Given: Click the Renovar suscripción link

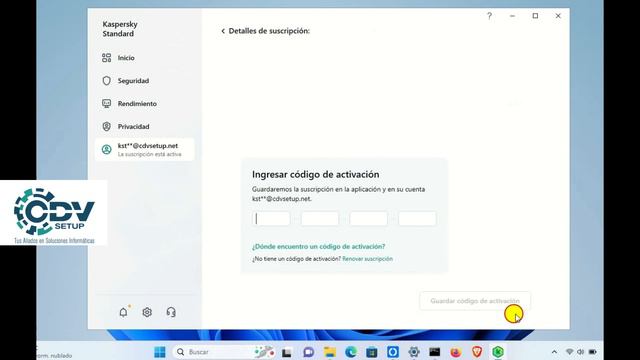Looking at the screenshot, I should coord(367,259).
